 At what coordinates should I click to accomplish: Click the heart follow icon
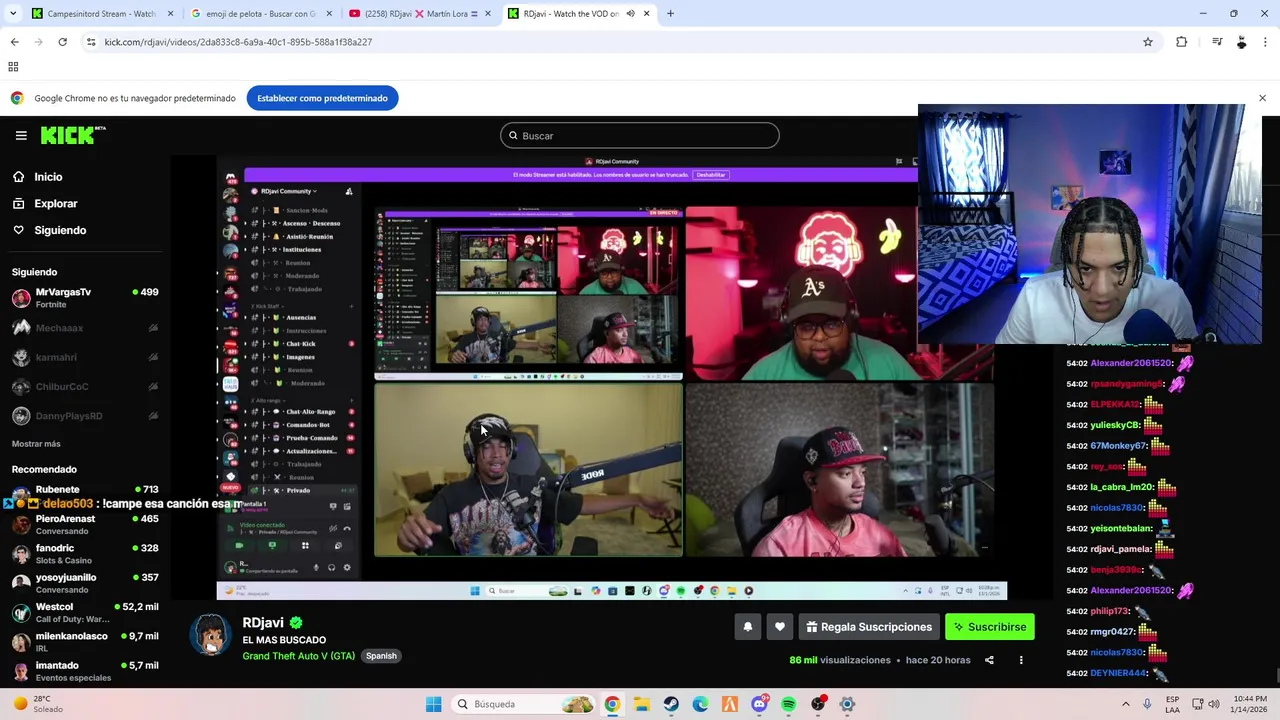point(780,627)
